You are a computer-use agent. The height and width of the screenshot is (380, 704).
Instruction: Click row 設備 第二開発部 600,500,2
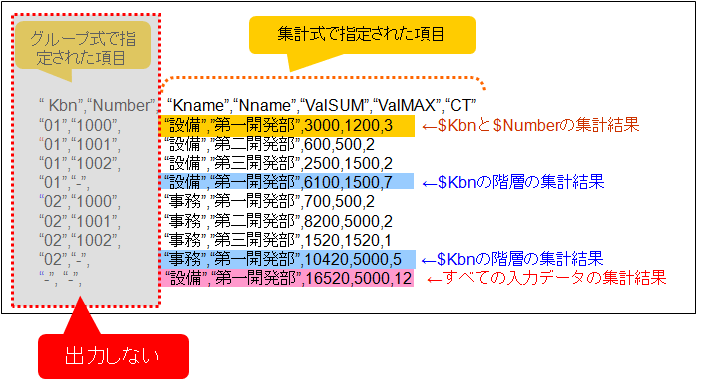click(269, 145)
